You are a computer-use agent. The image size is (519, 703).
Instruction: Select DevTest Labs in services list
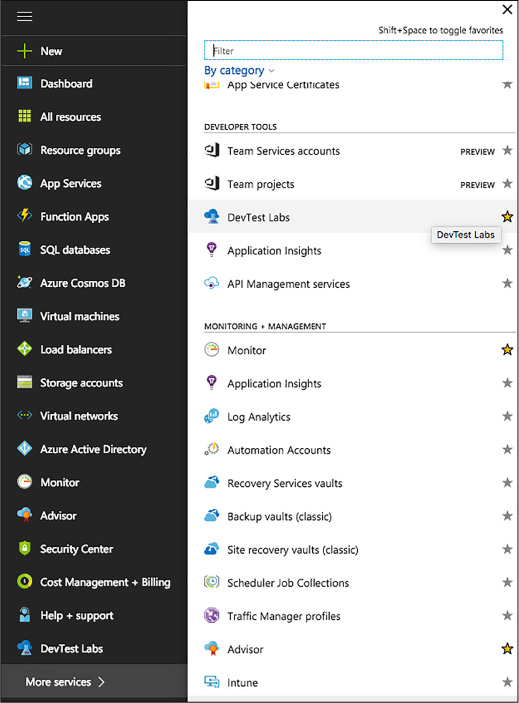coord(352,217)
